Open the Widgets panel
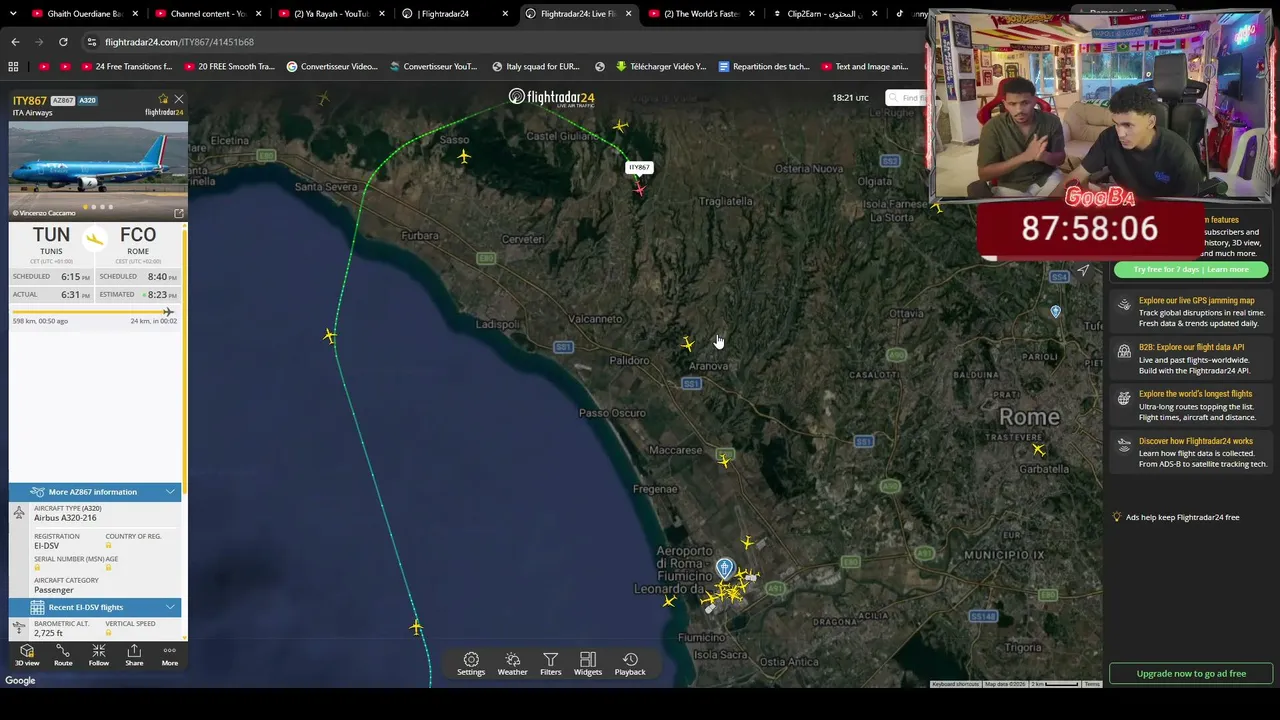Image resolution: width=1280 pixels, height=720 pixels. tap(588, 664)
